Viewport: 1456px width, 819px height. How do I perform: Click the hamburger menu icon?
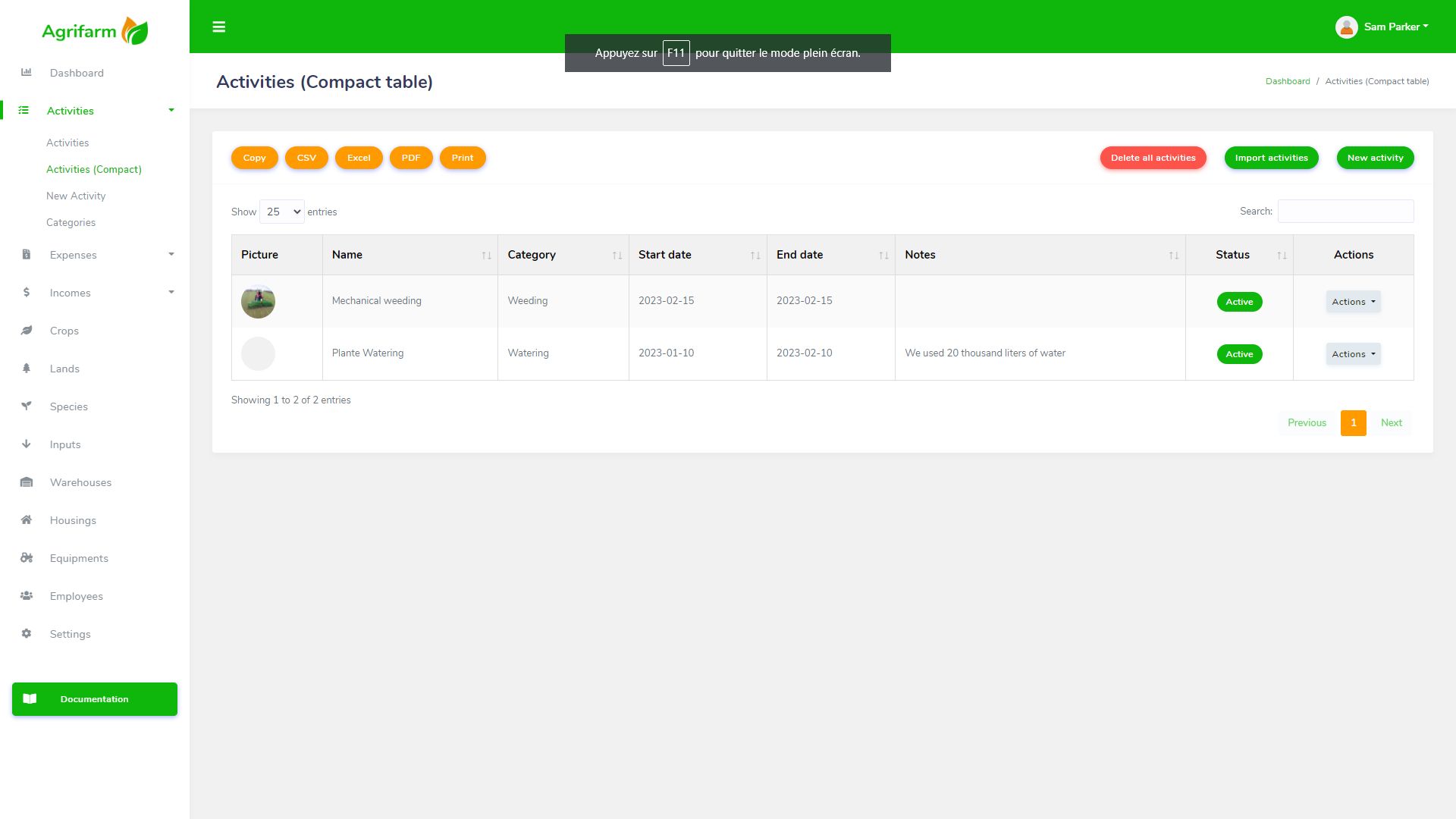click(218, 27)
